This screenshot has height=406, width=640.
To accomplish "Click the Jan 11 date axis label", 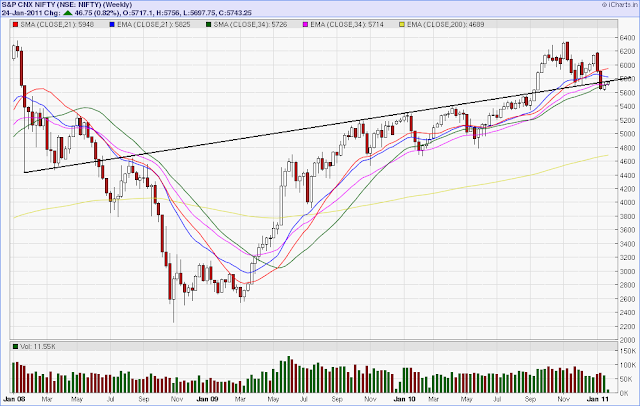I will 598,399.
